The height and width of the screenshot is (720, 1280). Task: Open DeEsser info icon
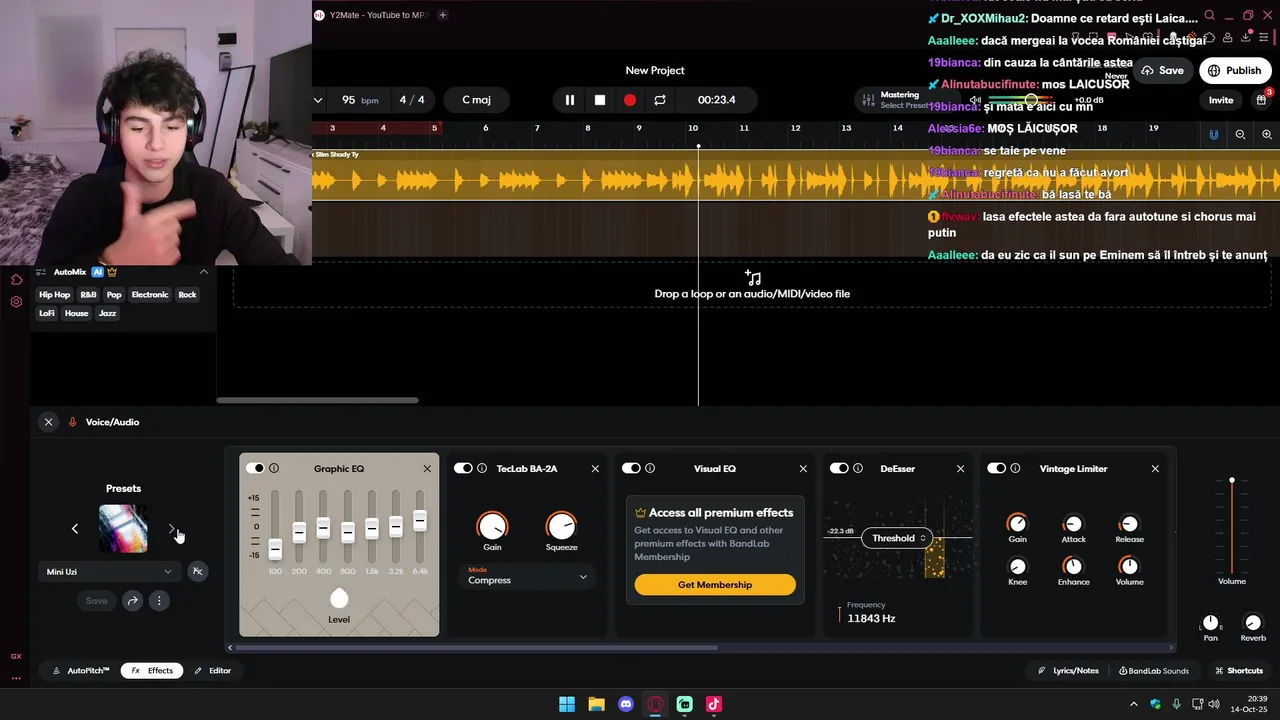pos(858,468)
